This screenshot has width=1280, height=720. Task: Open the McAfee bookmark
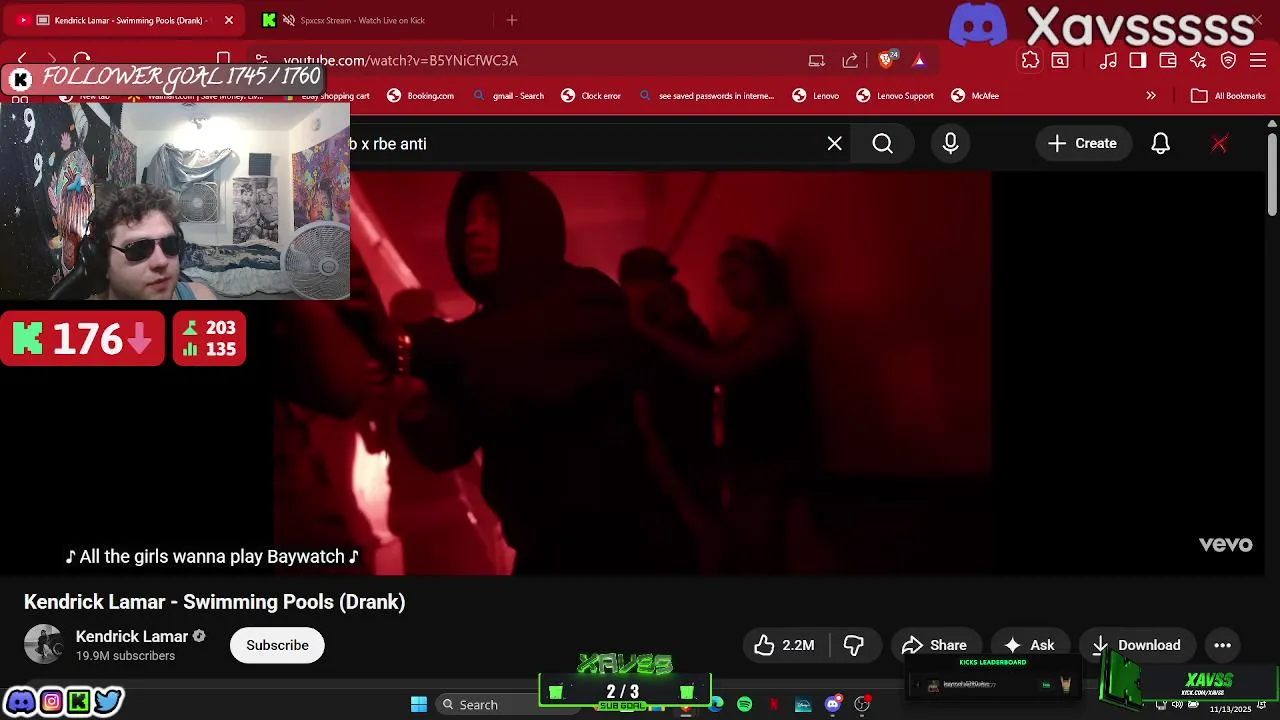pos(975,96)
